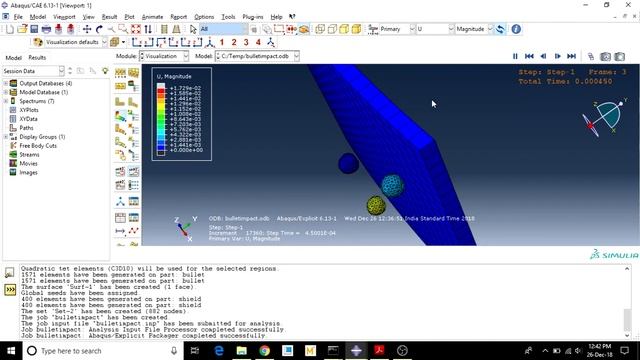Click the blue info query icon

point(516,29)
